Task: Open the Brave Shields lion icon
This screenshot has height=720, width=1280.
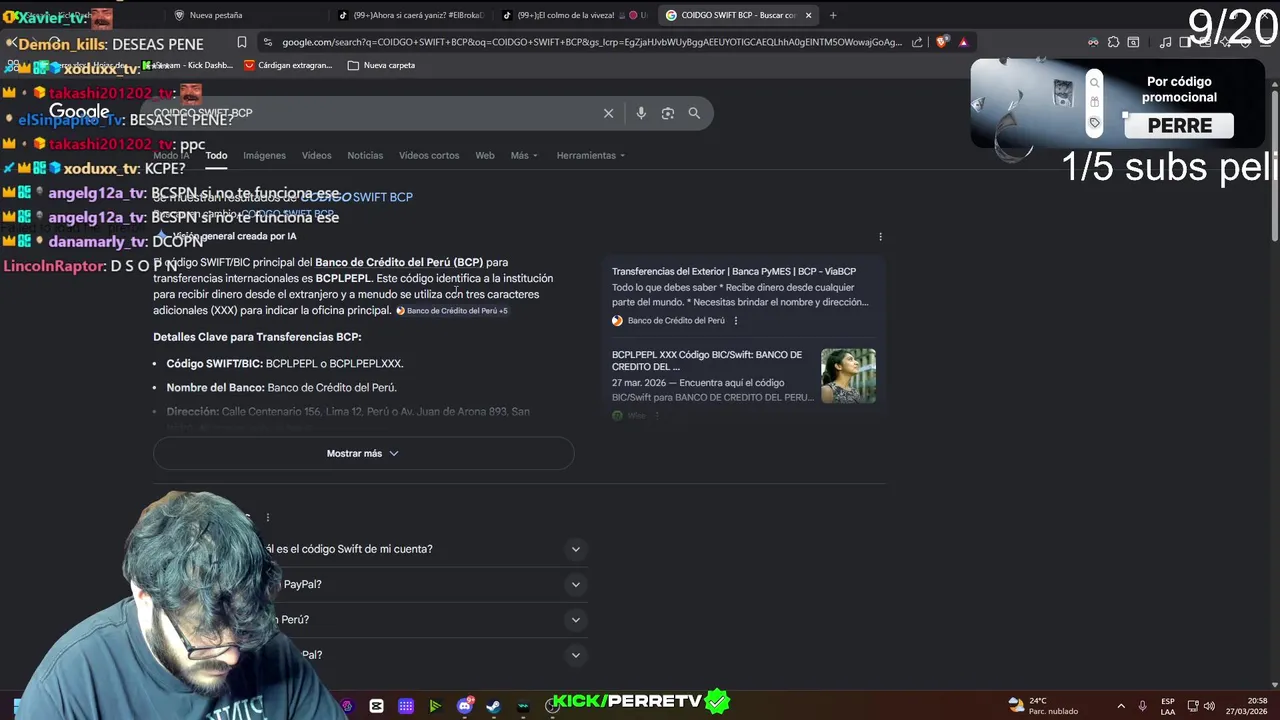Action: (x=942, y=42)
